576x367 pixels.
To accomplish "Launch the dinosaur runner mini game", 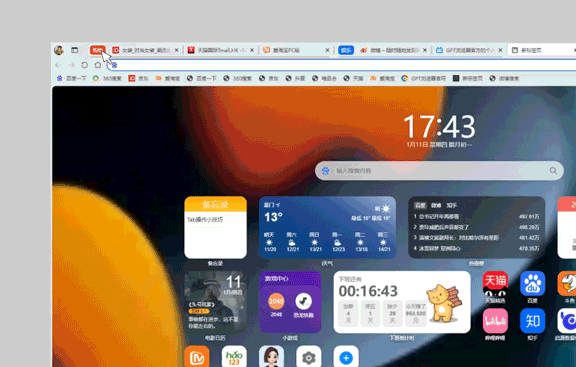I will (x=303, y=302).
